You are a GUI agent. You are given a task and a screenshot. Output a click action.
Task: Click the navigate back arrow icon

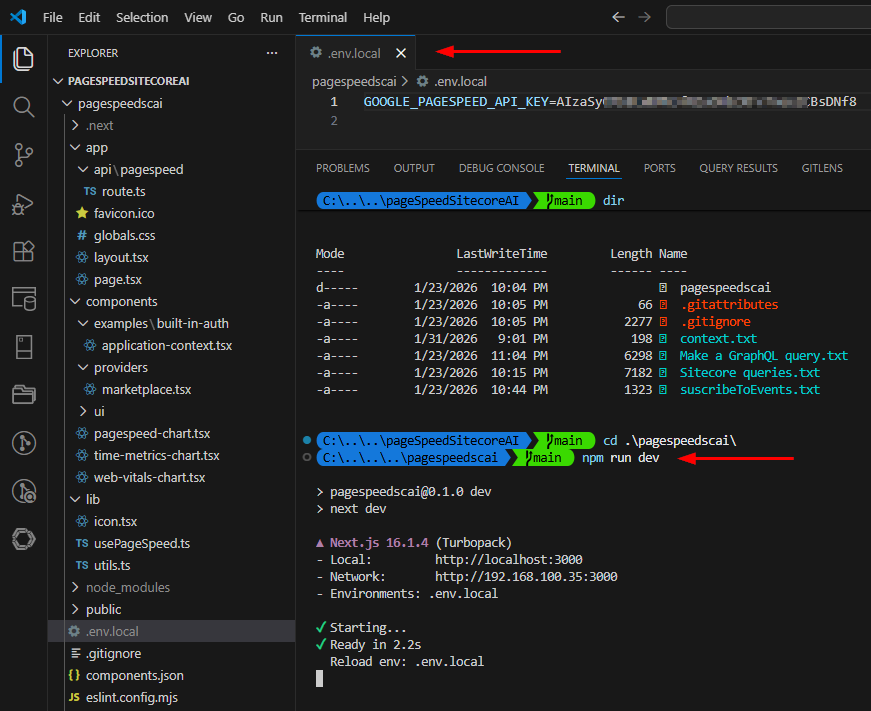click(x=620, y=17)
